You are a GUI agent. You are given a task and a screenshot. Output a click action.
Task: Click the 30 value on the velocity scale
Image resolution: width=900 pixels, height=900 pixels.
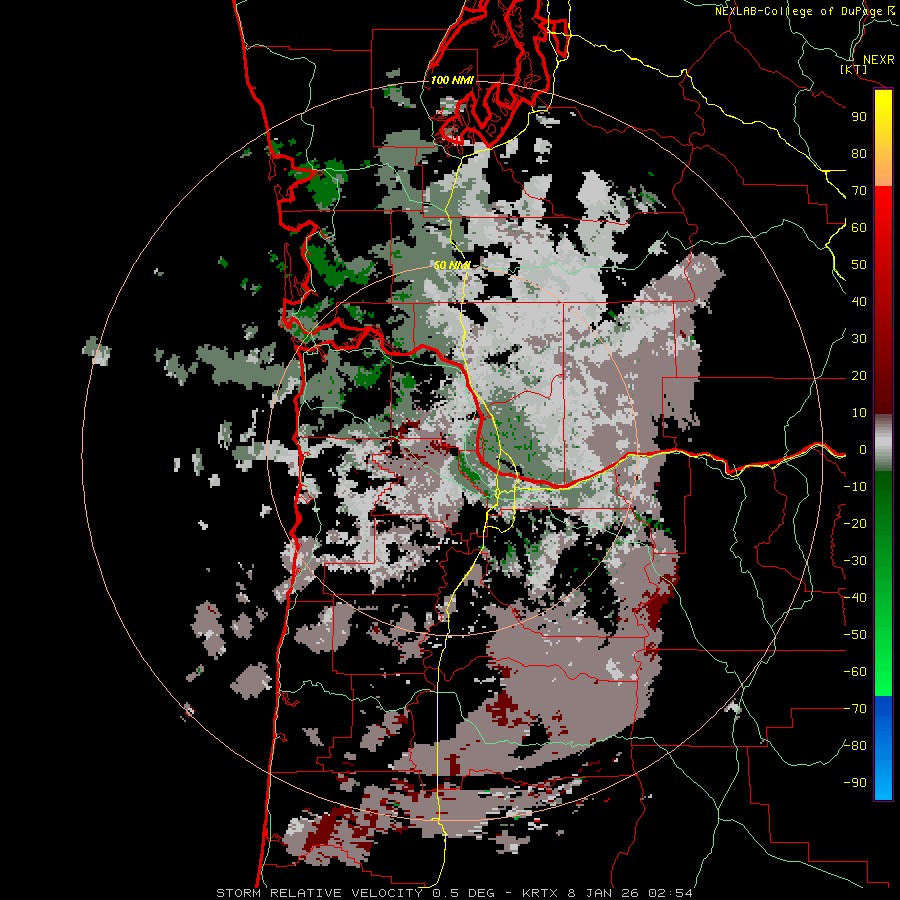tap(859, 339)
